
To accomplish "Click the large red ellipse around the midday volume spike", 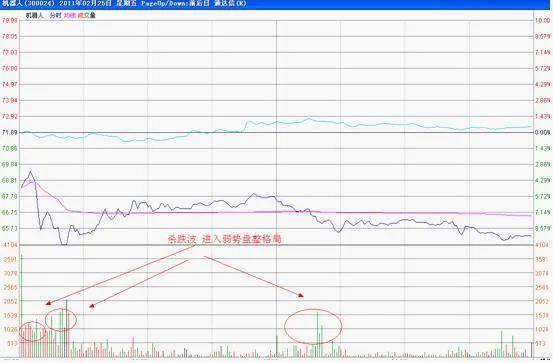I will pyautogui.click(x=313, y=326).
